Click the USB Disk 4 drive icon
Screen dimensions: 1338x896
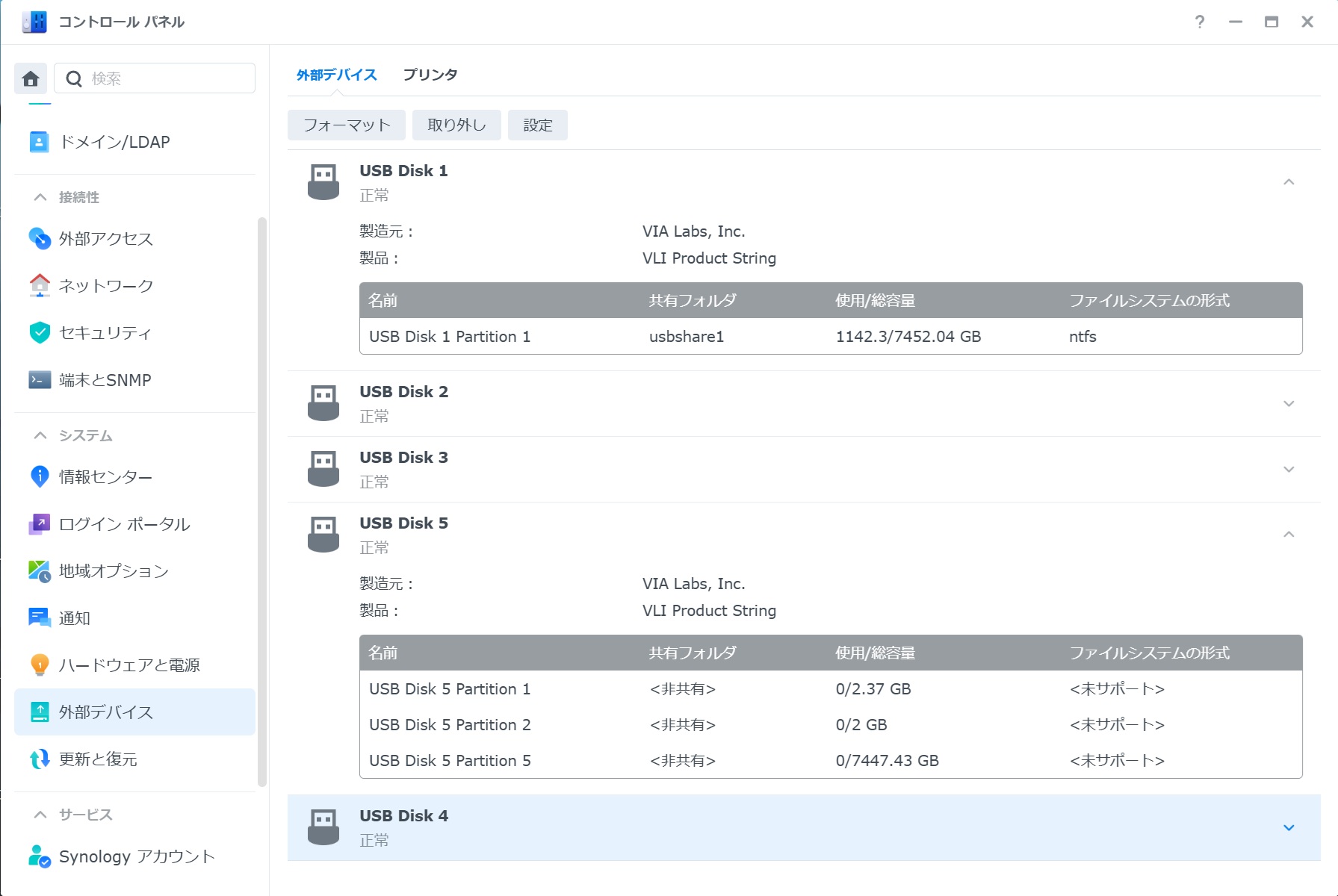click(323, 827)
